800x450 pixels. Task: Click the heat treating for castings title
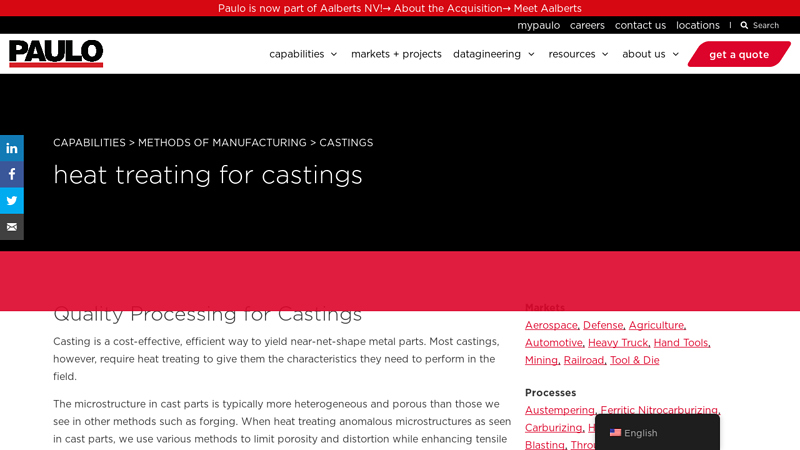point(208,175)
